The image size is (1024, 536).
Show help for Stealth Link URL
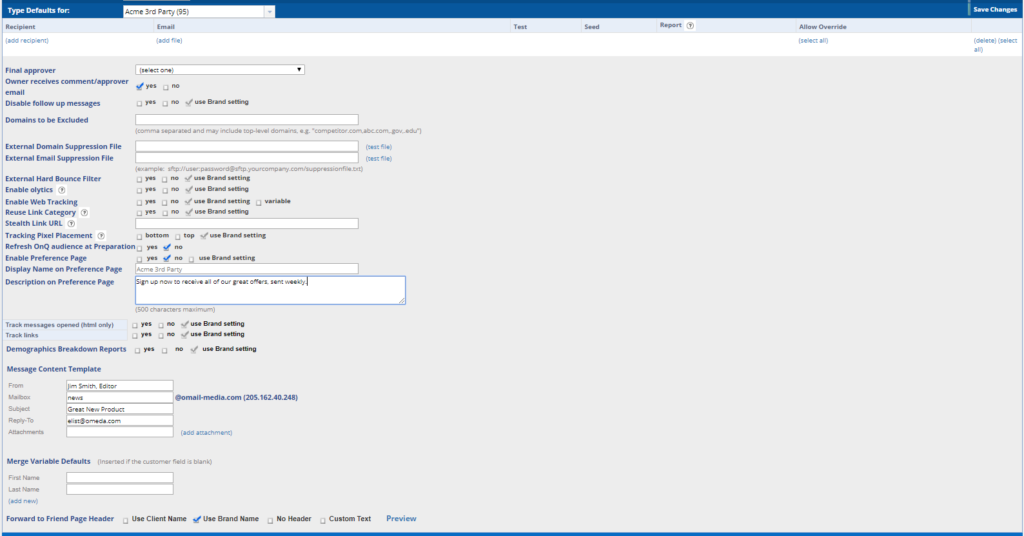(71, 223)
